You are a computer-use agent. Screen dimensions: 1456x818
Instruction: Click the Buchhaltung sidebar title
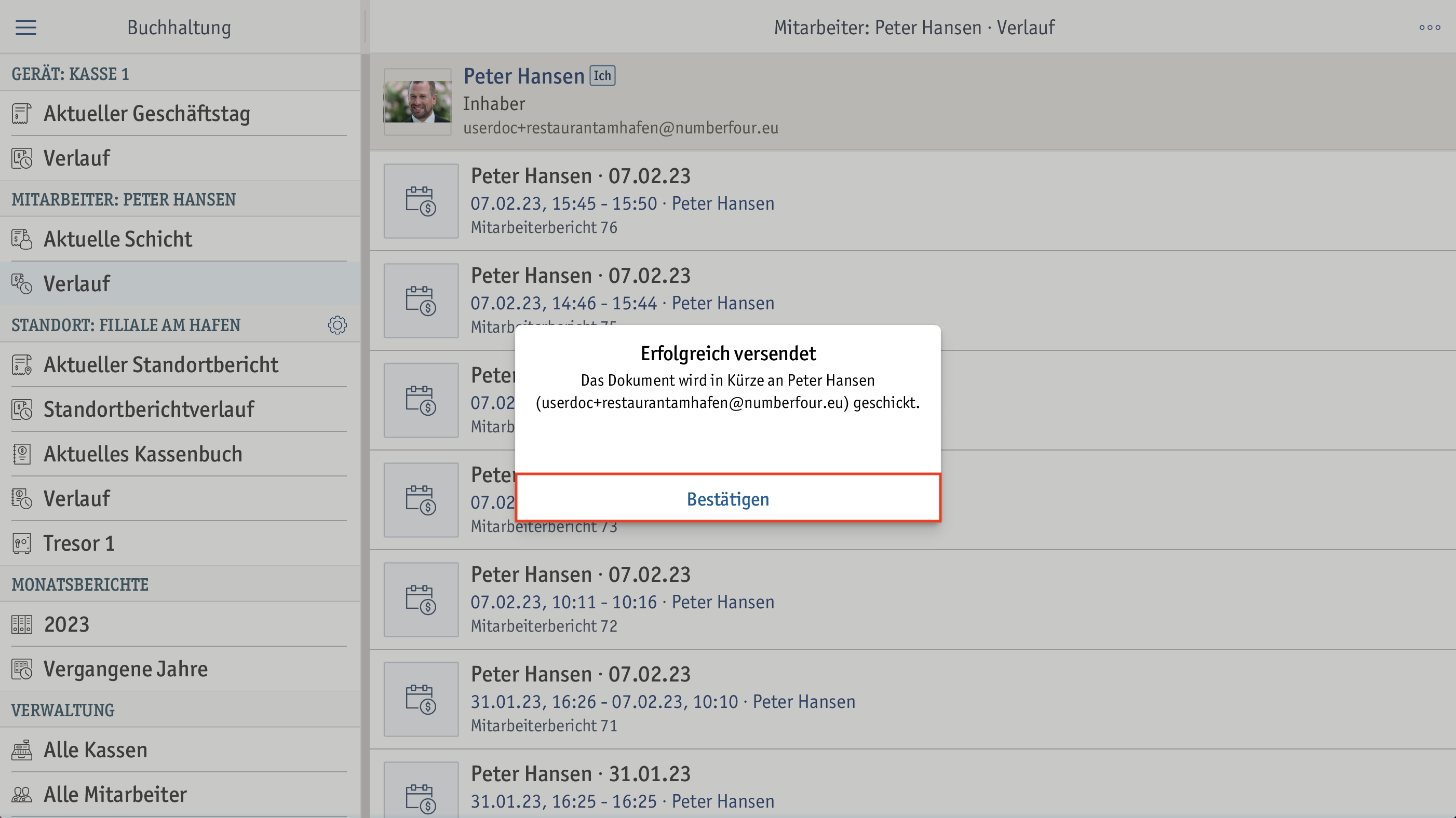[179, 27]
